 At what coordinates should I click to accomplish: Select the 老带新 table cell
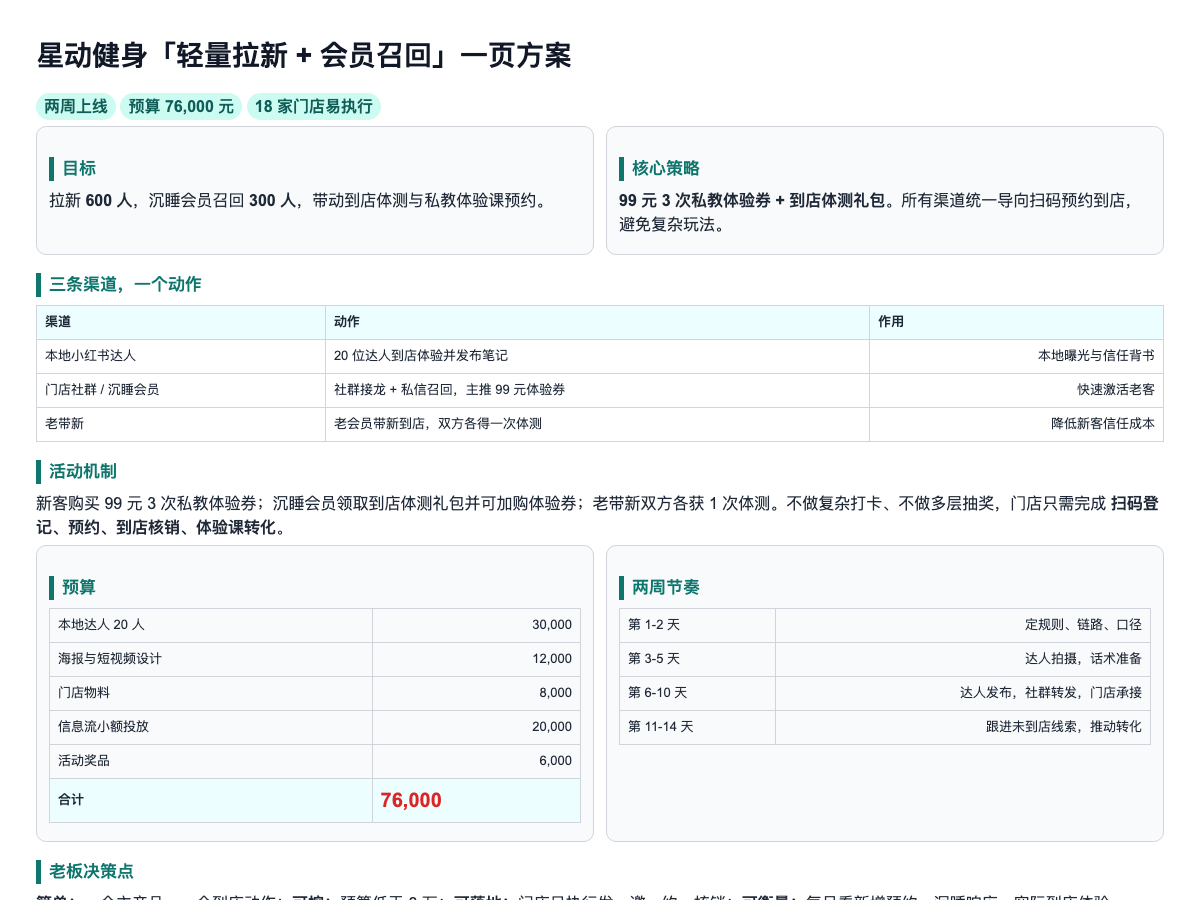[x=181, y=424]
